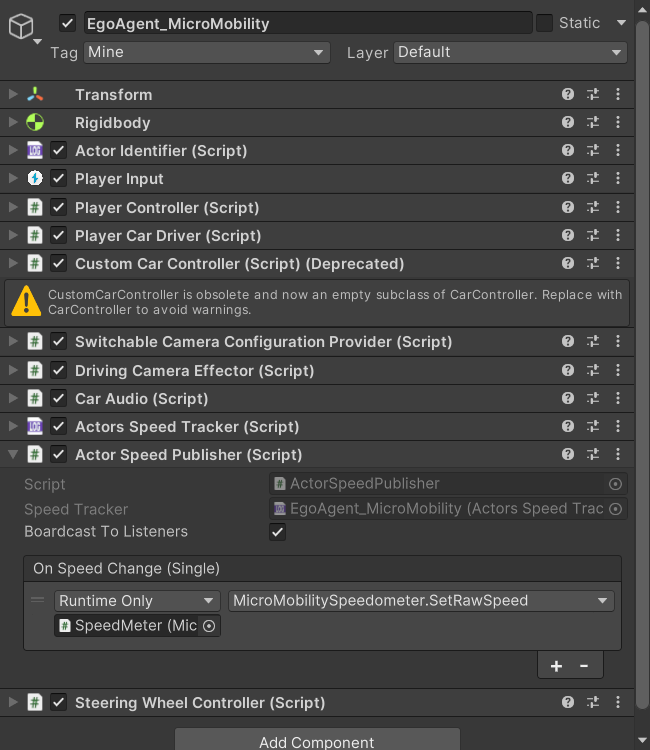Click the Inspector vertical scrollbar
The width and height of the screenshot is (650, 750).
coord(642,364)
